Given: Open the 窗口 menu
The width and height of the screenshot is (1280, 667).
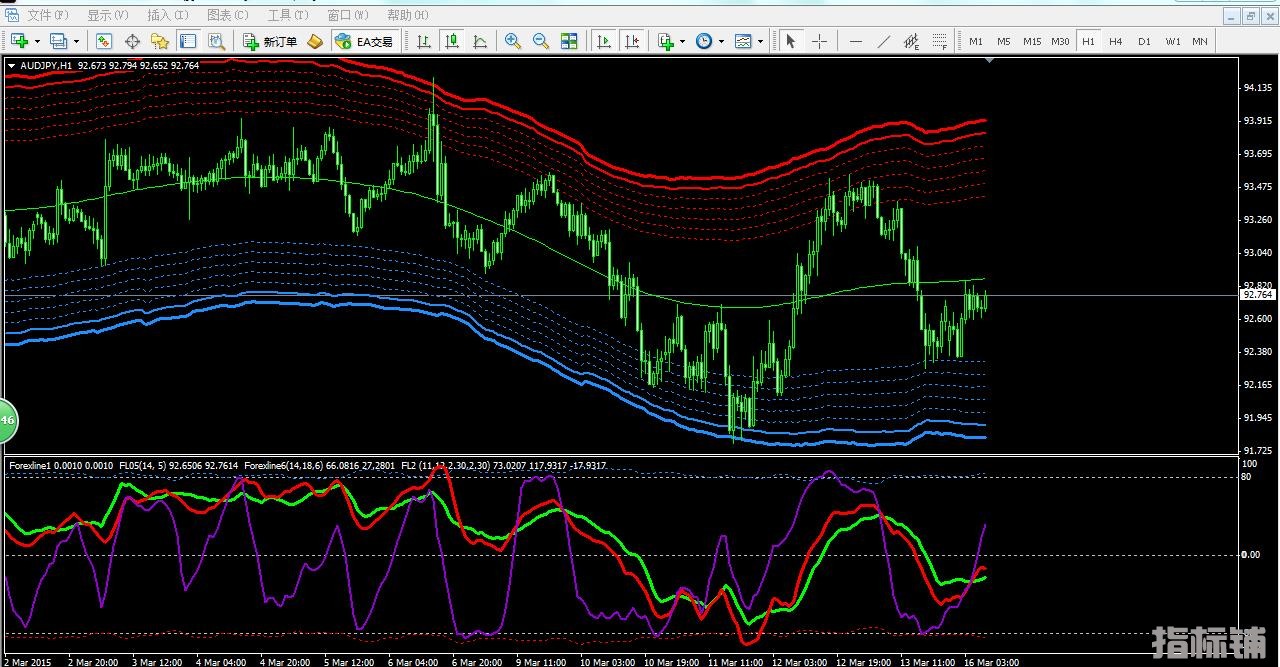Looking at the screenshot, I should (x=348, y=15).
